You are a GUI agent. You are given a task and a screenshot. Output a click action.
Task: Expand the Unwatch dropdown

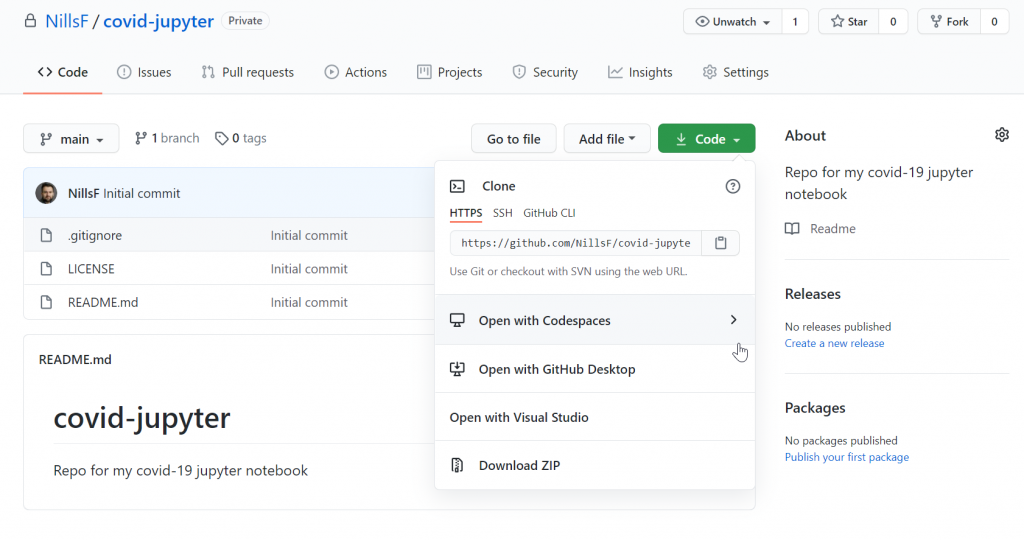pyautogui.click(x=732, y=22)
